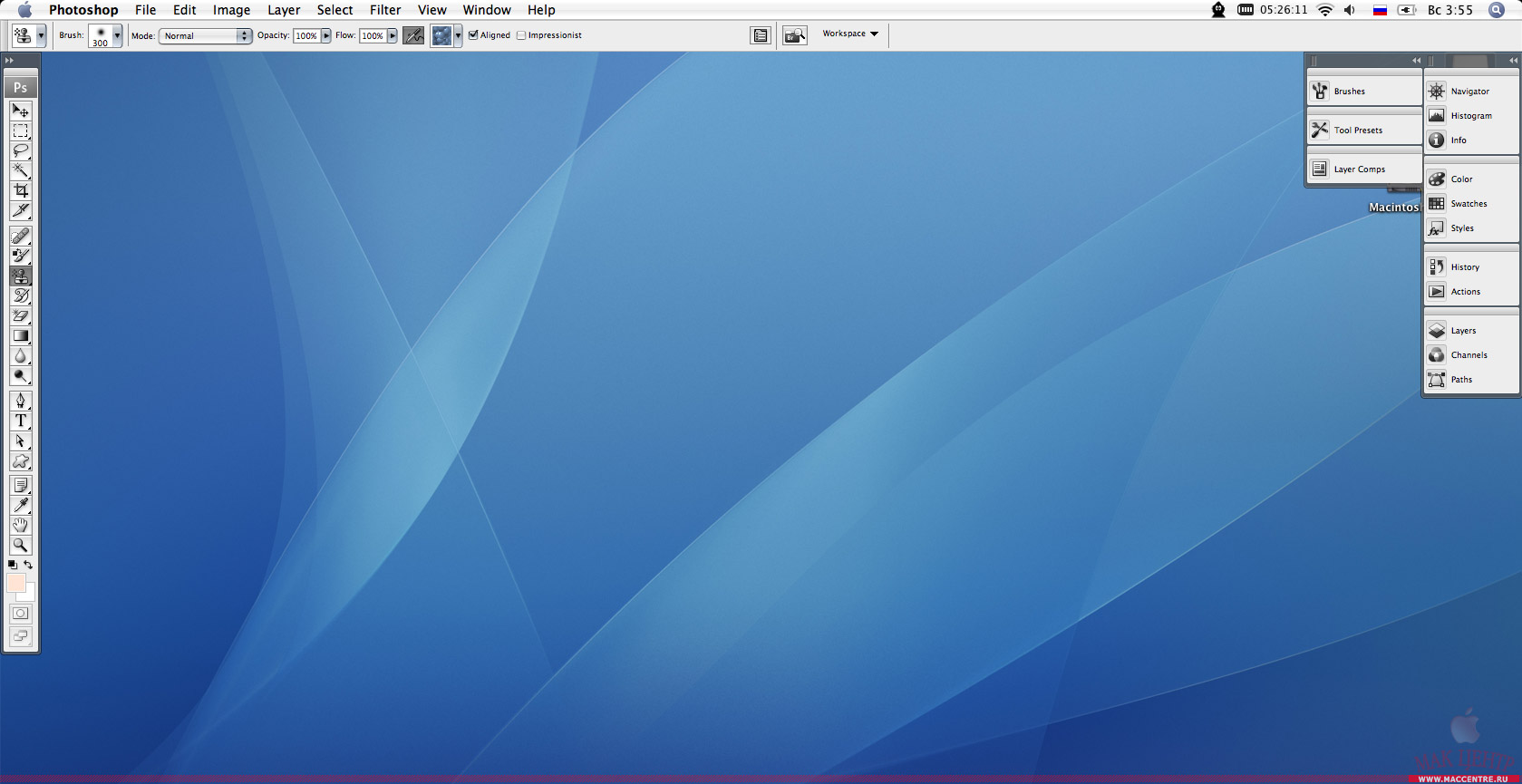Toggle the palettes button in options bar
The image size is (1522, 784).
click(x=761, y=35)
